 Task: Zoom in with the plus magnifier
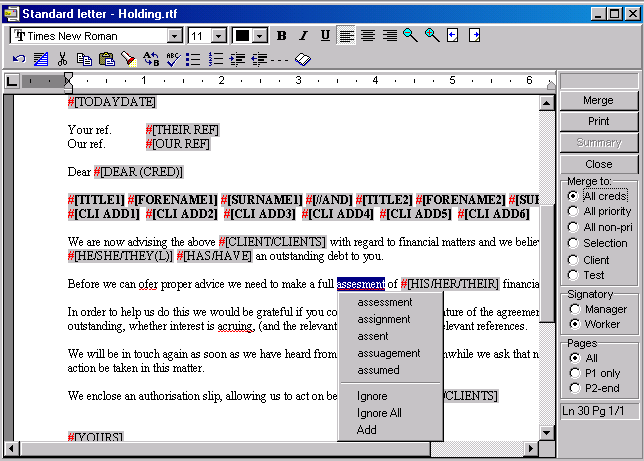pyautogui.click(x=432, y=36)
